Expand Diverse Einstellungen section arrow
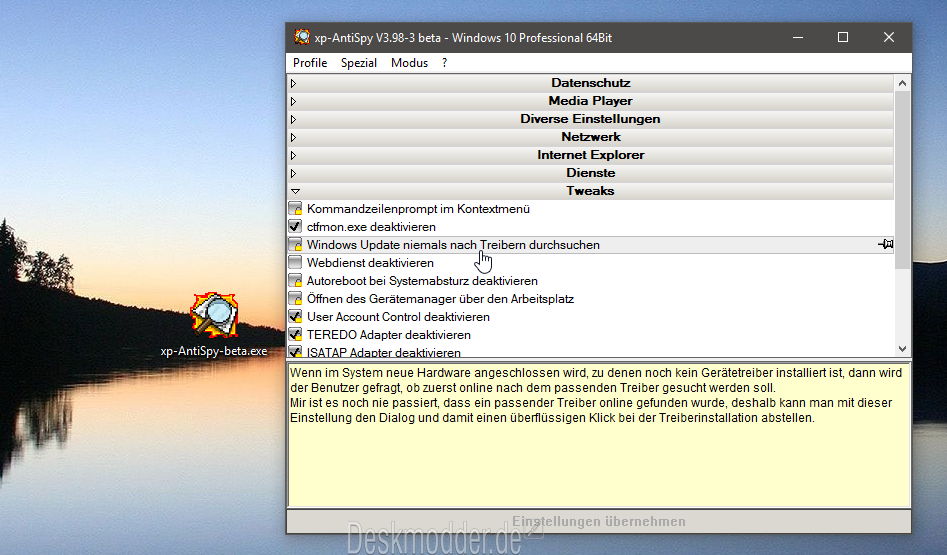Screen dimensions: 947x555 coord(294,120)
